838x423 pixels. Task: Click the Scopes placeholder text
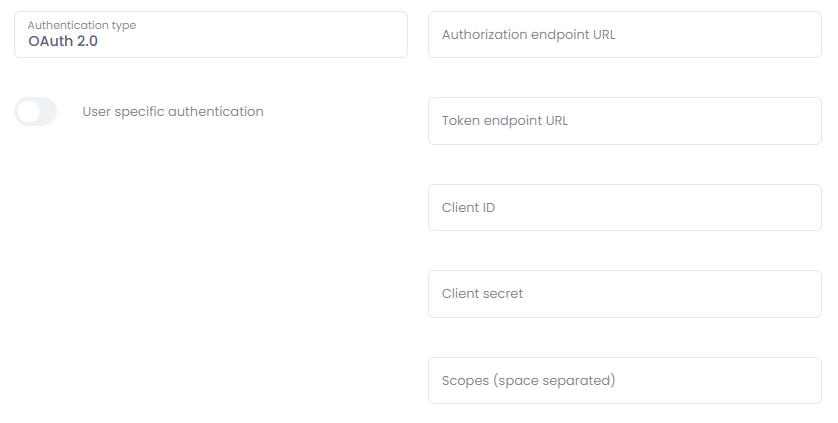[x=528, y=381]
